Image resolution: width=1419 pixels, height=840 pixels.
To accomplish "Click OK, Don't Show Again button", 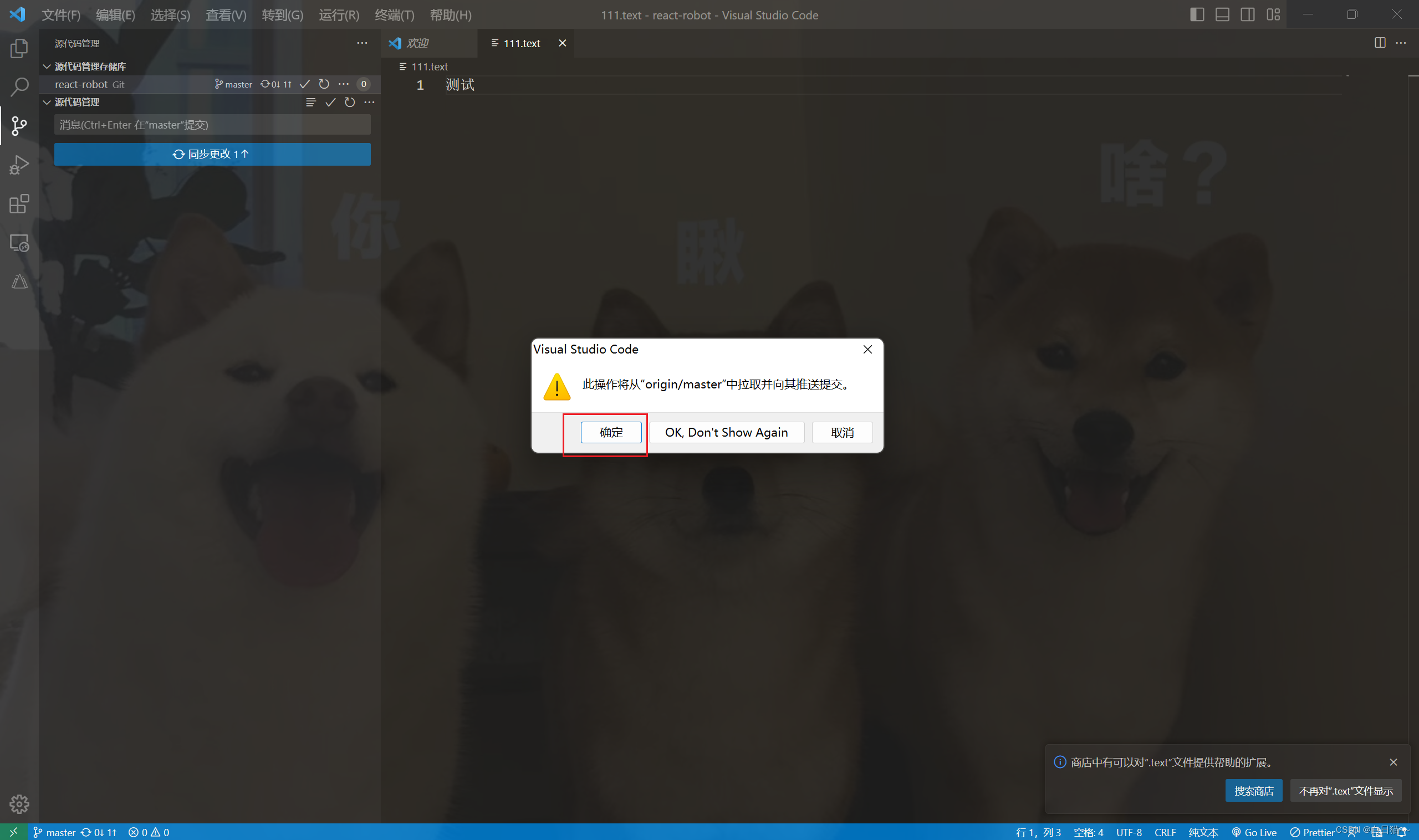I will pos(726,432).
